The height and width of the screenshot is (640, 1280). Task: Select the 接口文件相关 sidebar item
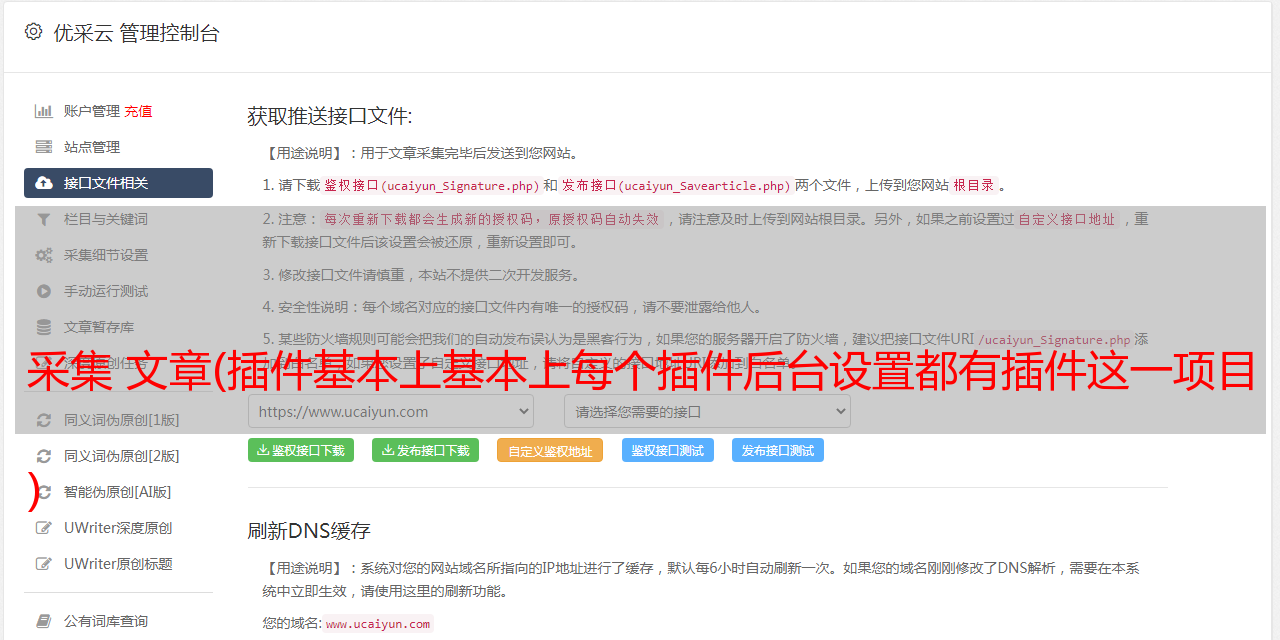pos(118,183)
